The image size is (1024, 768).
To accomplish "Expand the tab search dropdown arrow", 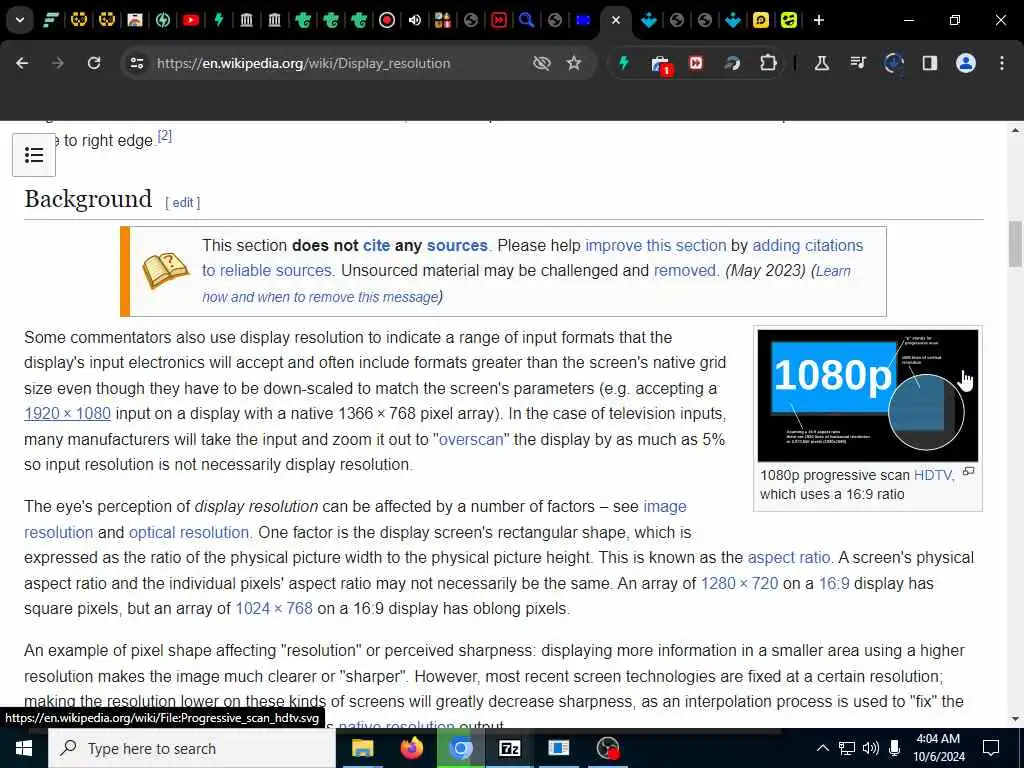I will point(20,20).
